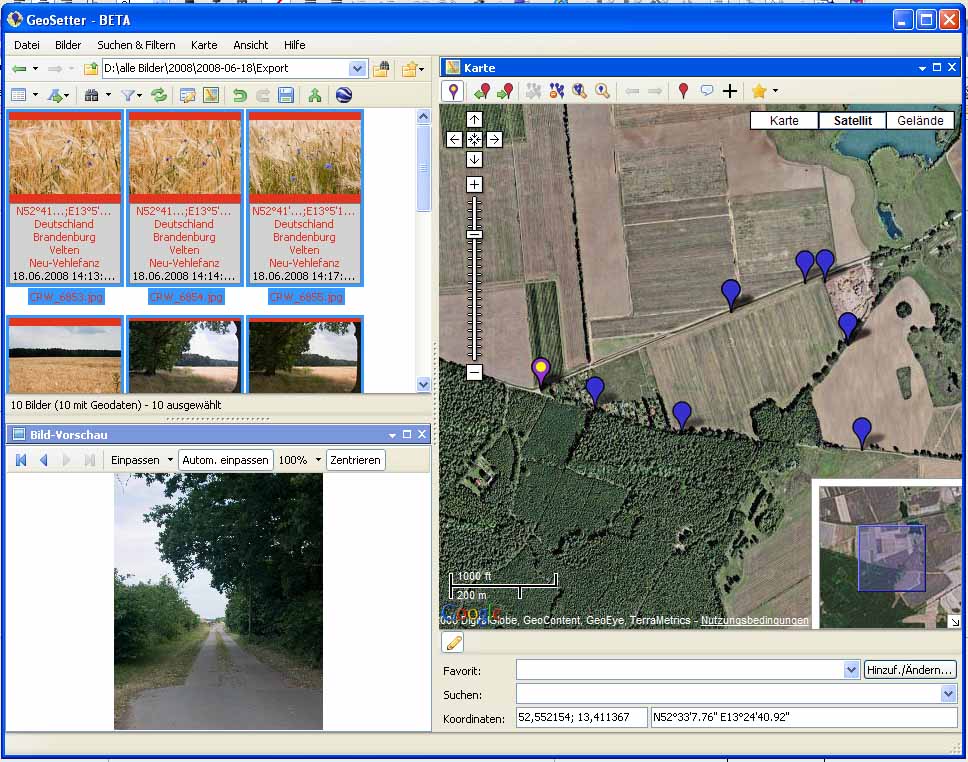Click the green refresh arrows icon
Viewport: 968px width, 762px height.
point(159,95)
